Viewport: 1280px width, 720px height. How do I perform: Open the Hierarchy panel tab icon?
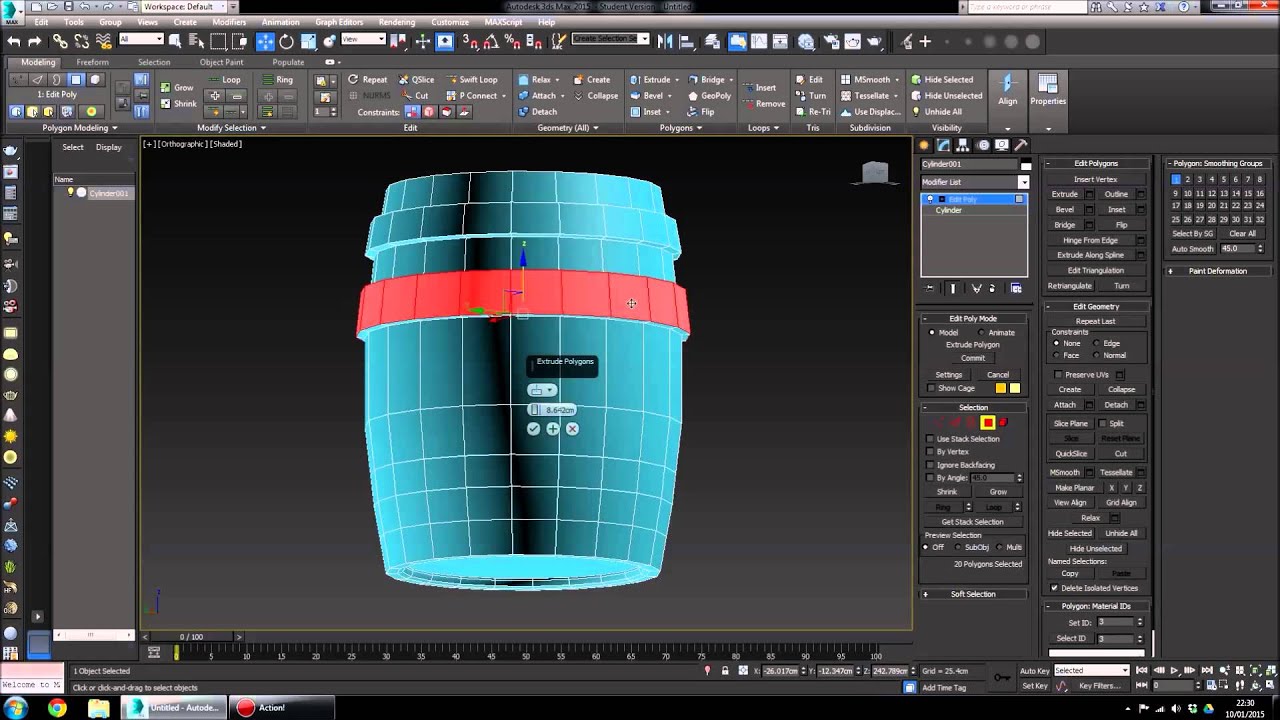963,145
